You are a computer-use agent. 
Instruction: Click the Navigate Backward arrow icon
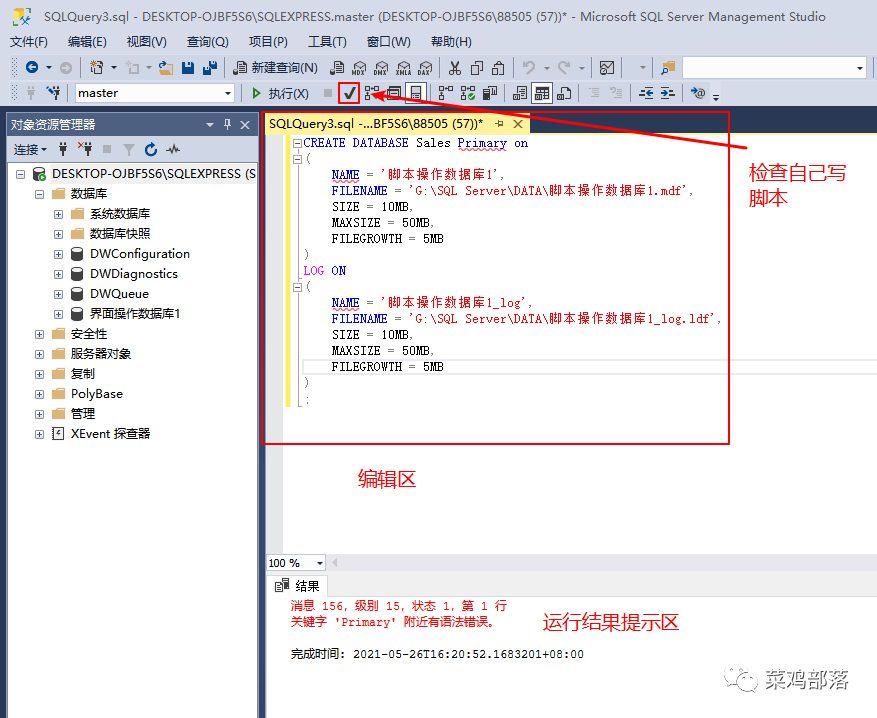click(32, 68)
